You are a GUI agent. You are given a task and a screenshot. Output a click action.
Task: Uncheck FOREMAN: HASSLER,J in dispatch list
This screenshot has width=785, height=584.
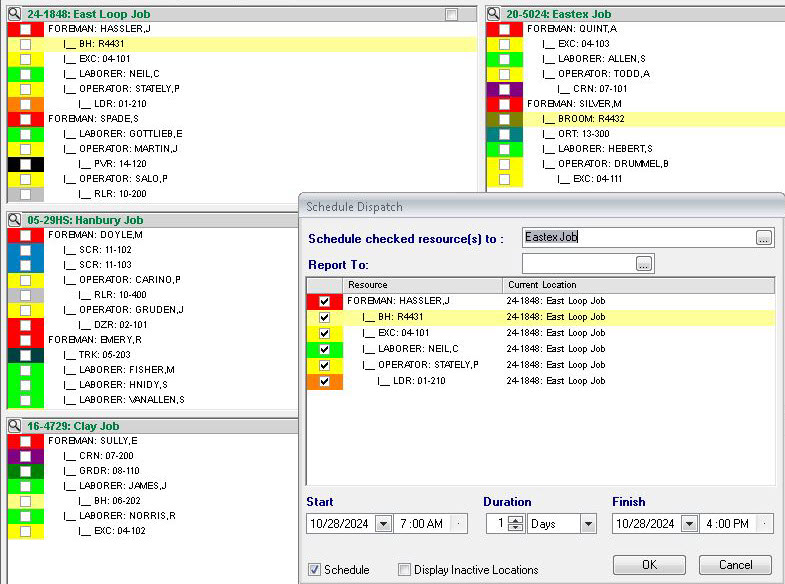point(324,301)
